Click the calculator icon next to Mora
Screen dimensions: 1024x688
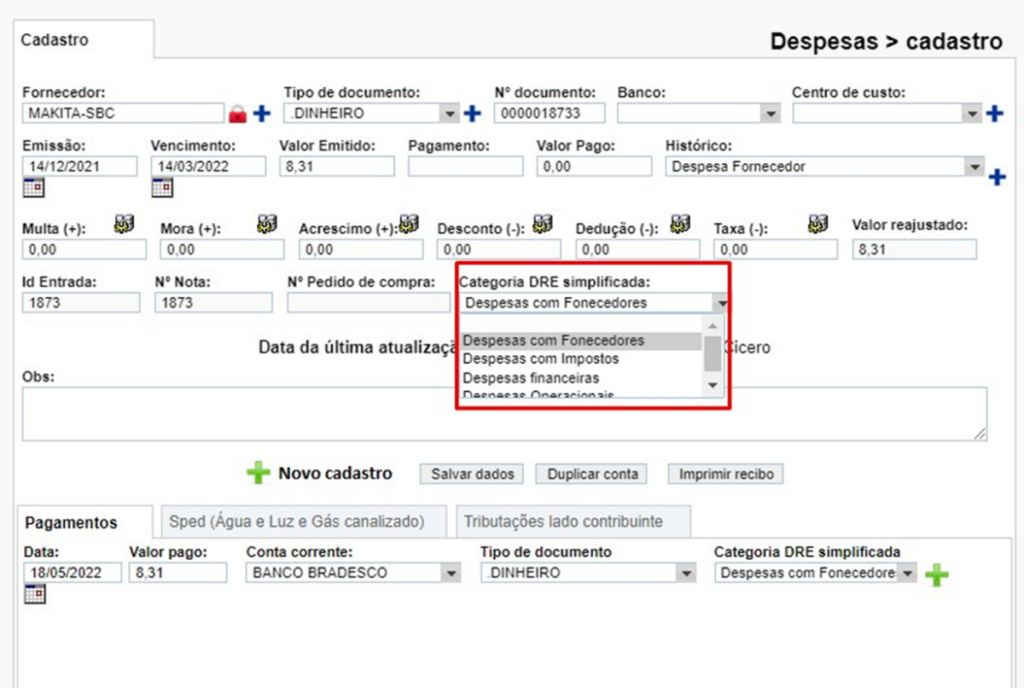266,225
